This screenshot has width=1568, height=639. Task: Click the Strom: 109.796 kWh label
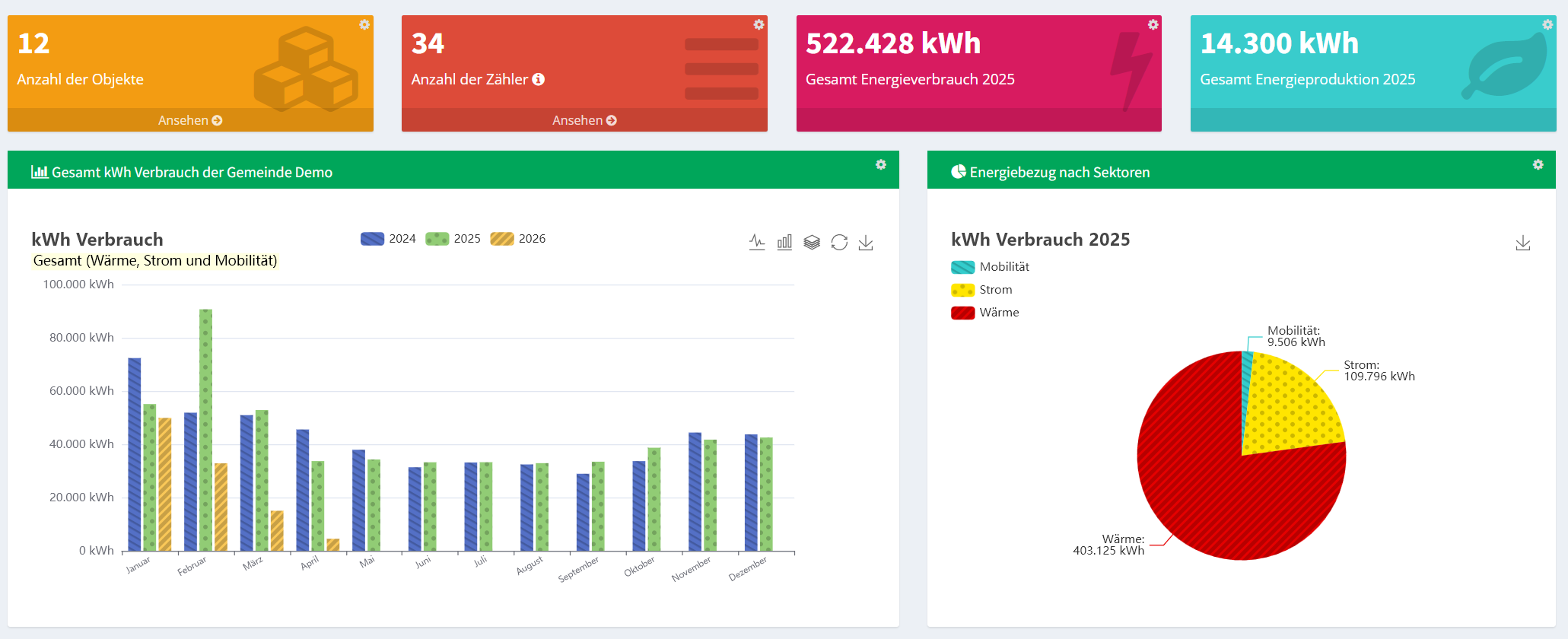(x=1379, y=370)
